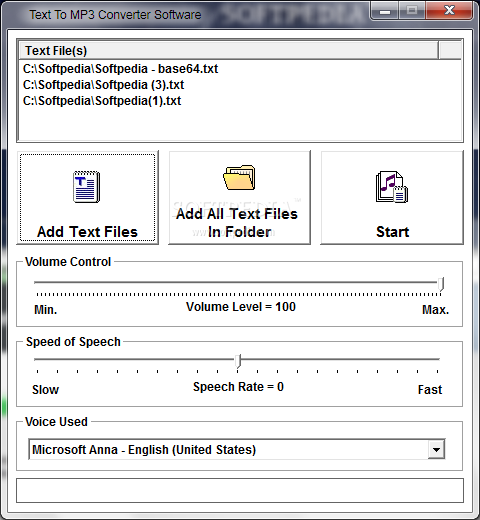The image size is (480, 520).
Task: Click the Volume Level = 100 readout
Action: tap(241, 307)
